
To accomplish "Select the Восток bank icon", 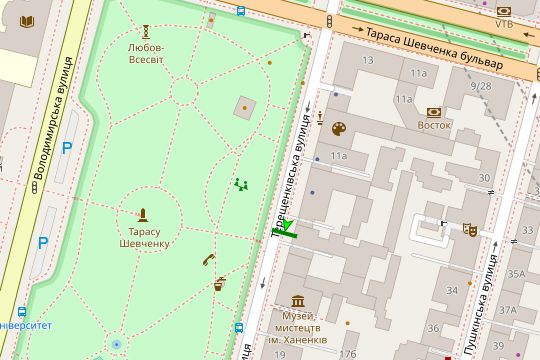I will (x=434, y=112).
